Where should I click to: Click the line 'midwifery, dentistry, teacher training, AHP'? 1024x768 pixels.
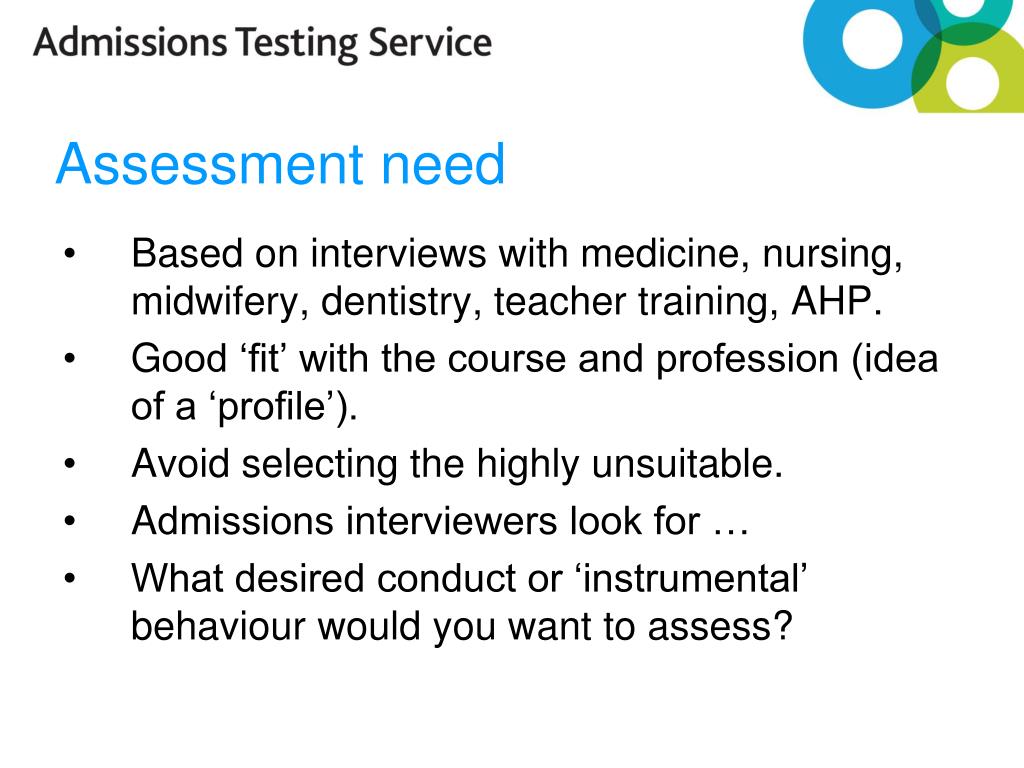click(x=507, y=302)
